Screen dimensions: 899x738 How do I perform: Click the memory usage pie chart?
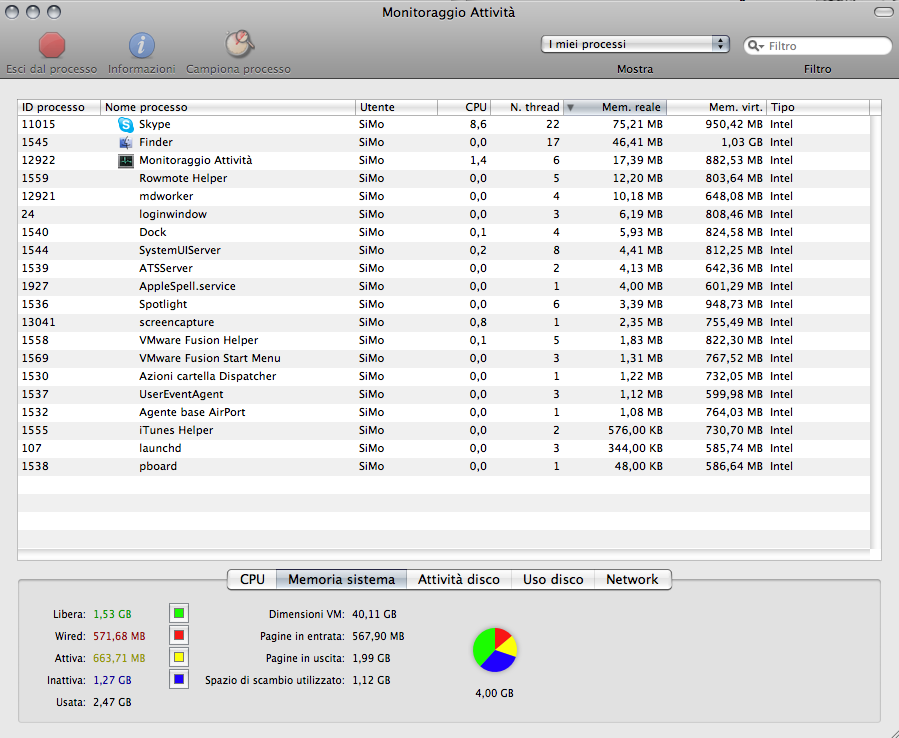point(495,650)
